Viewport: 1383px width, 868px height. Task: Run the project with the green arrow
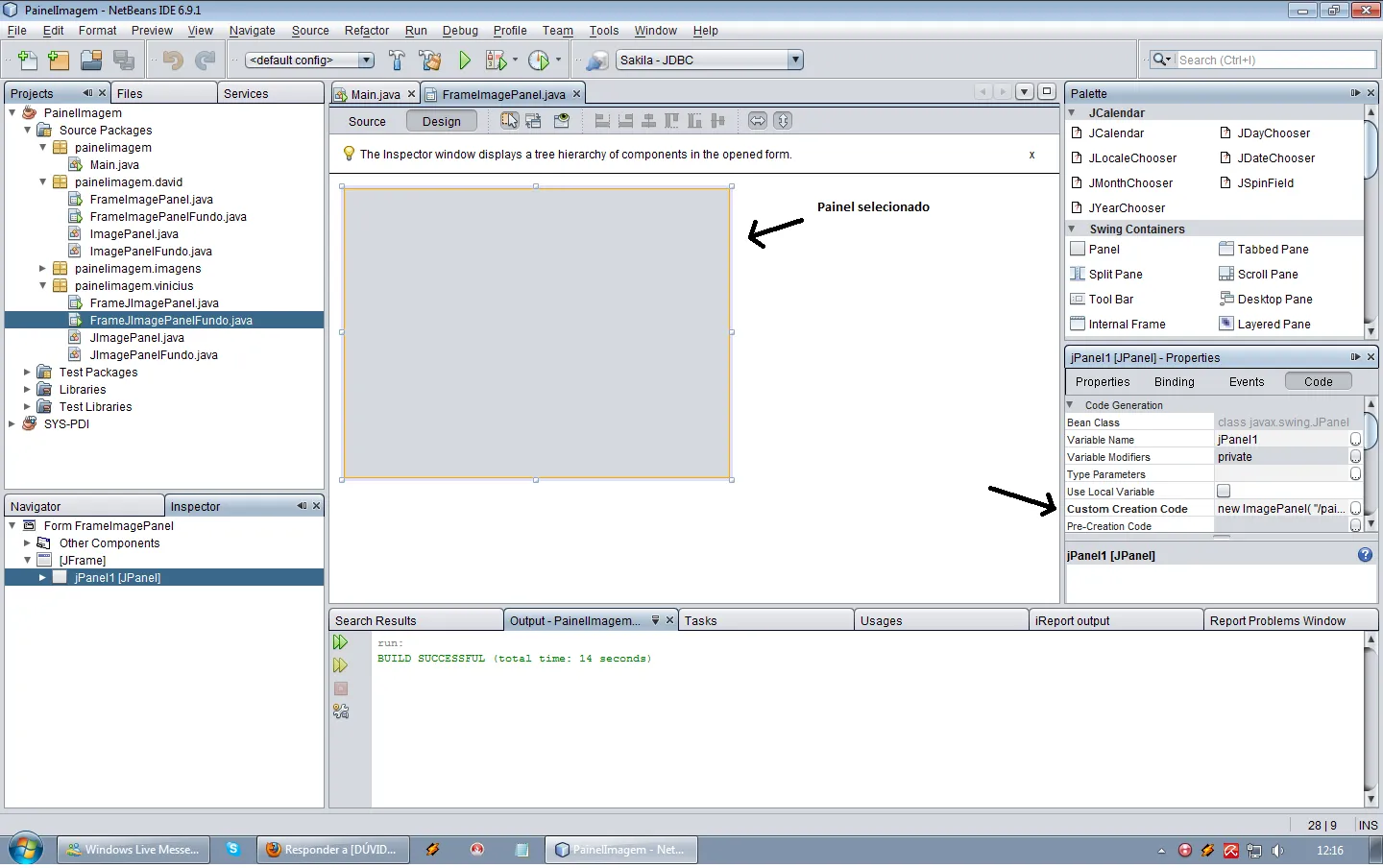tap(465, 60)
